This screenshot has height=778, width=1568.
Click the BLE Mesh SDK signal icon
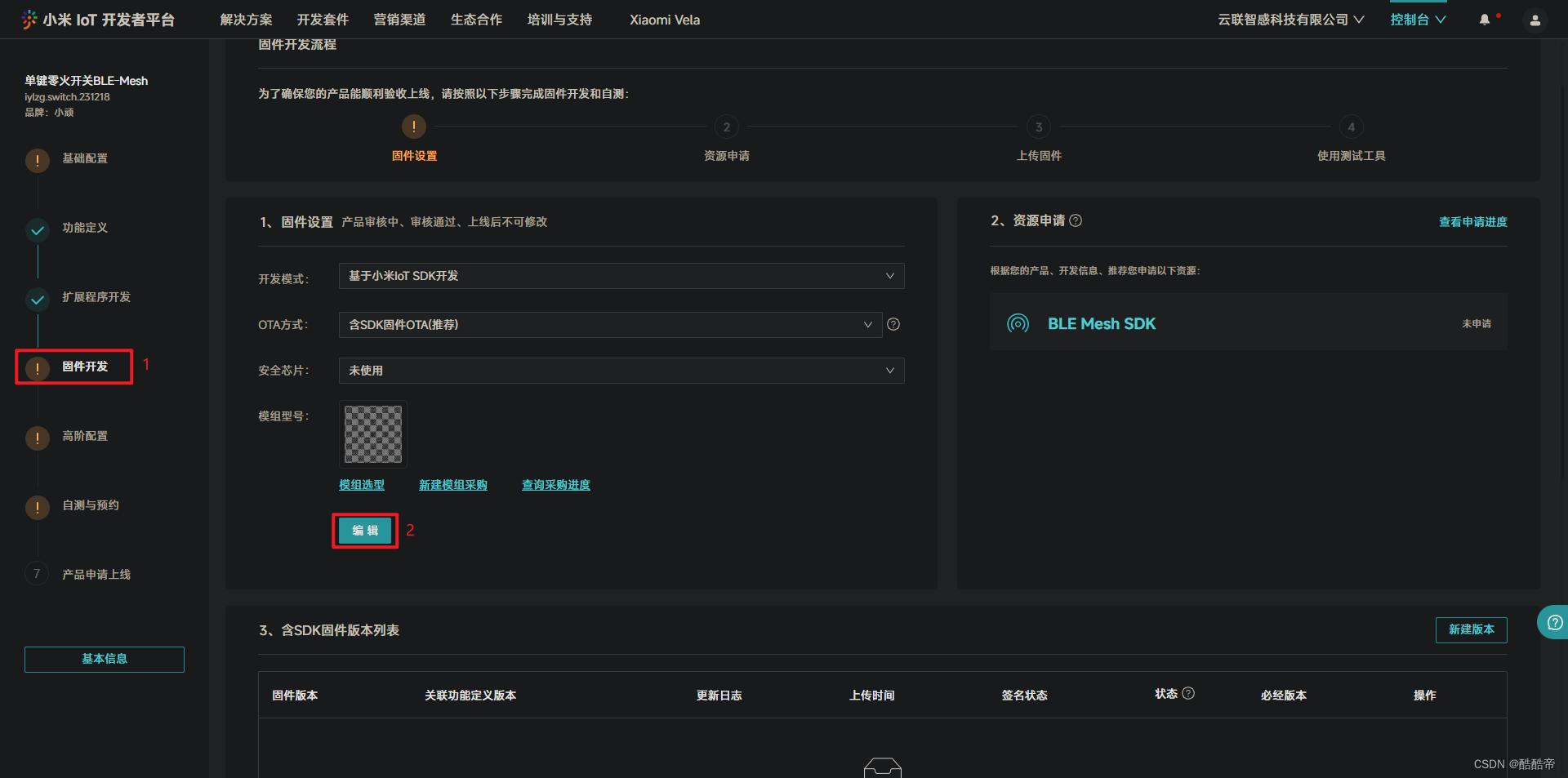click(1018, 323)
